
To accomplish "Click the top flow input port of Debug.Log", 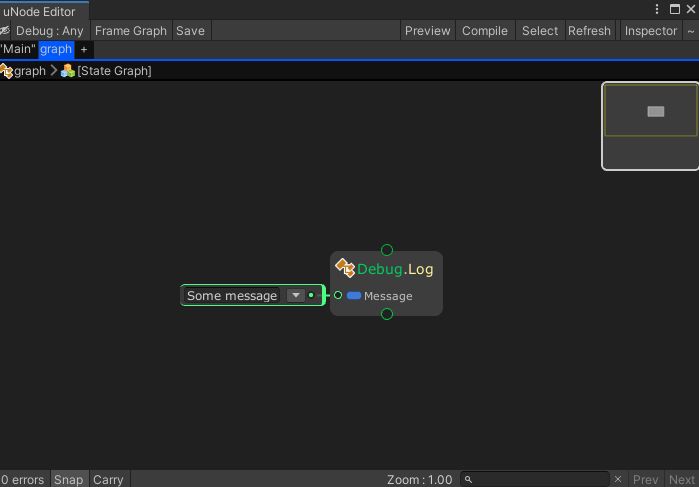I will [x=387, y=250].
